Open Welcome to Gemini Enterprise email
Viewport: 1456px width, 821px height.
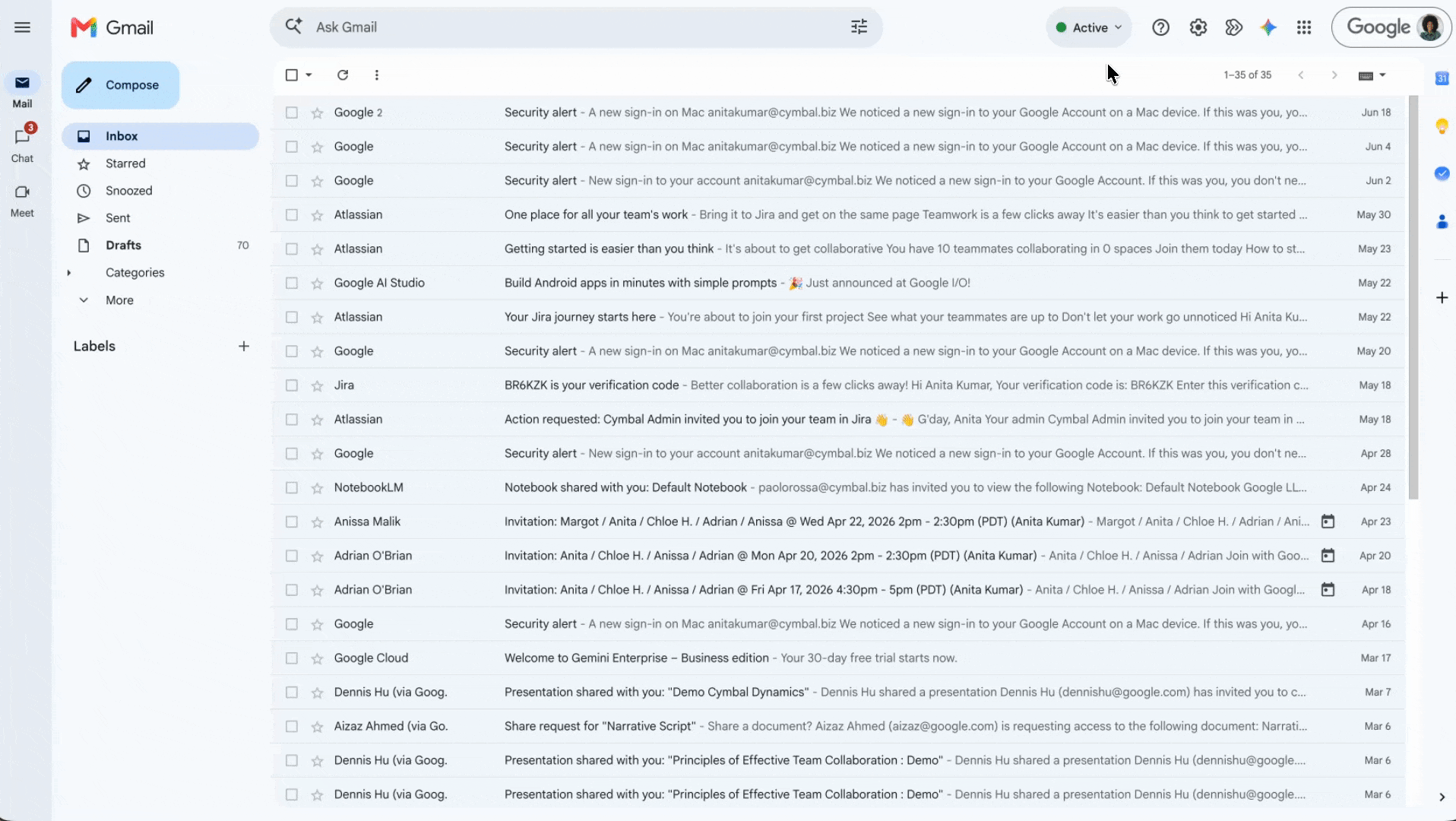(x=837, y=658)
